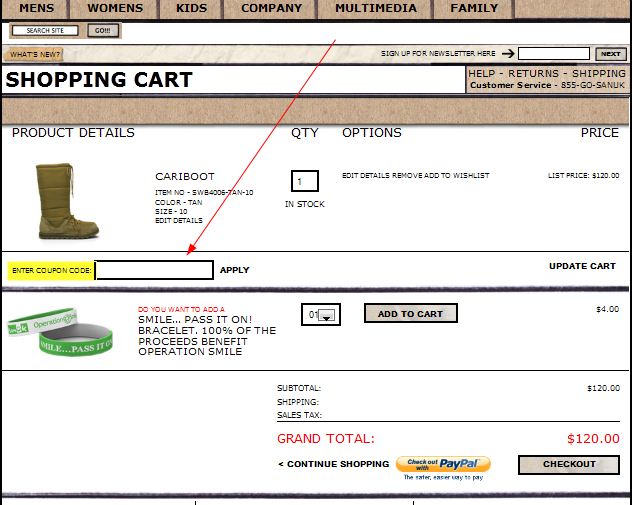Click the newsletter NEXT button

point(611,54)
